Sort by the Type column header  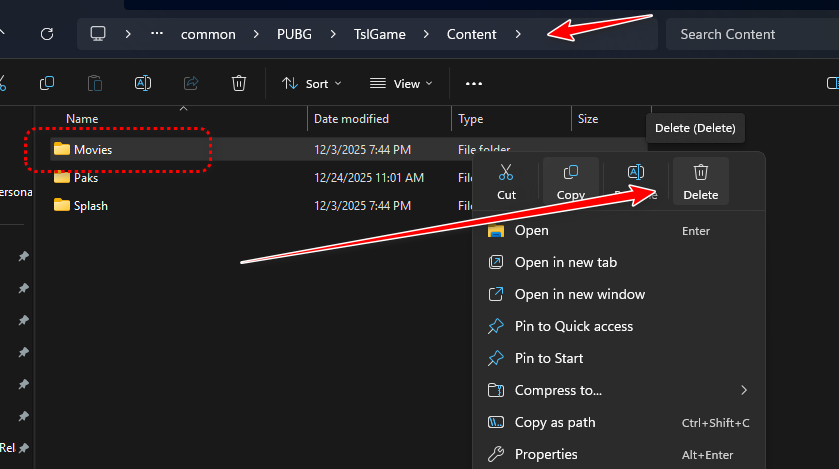tap(470, 119)
